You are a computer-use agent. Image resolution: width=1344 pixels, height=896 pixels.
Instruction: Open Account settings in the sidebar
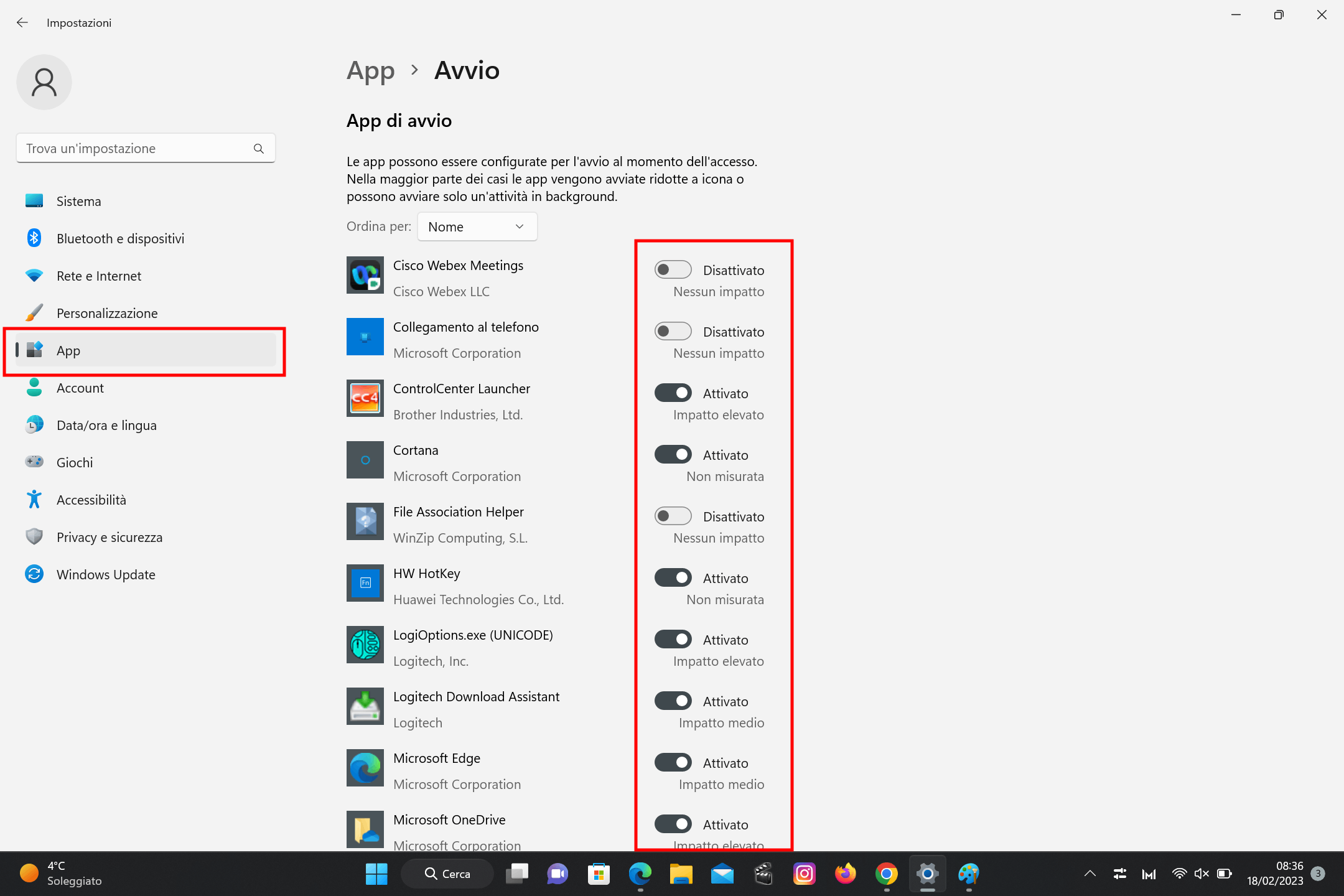[x=80, y=388]
